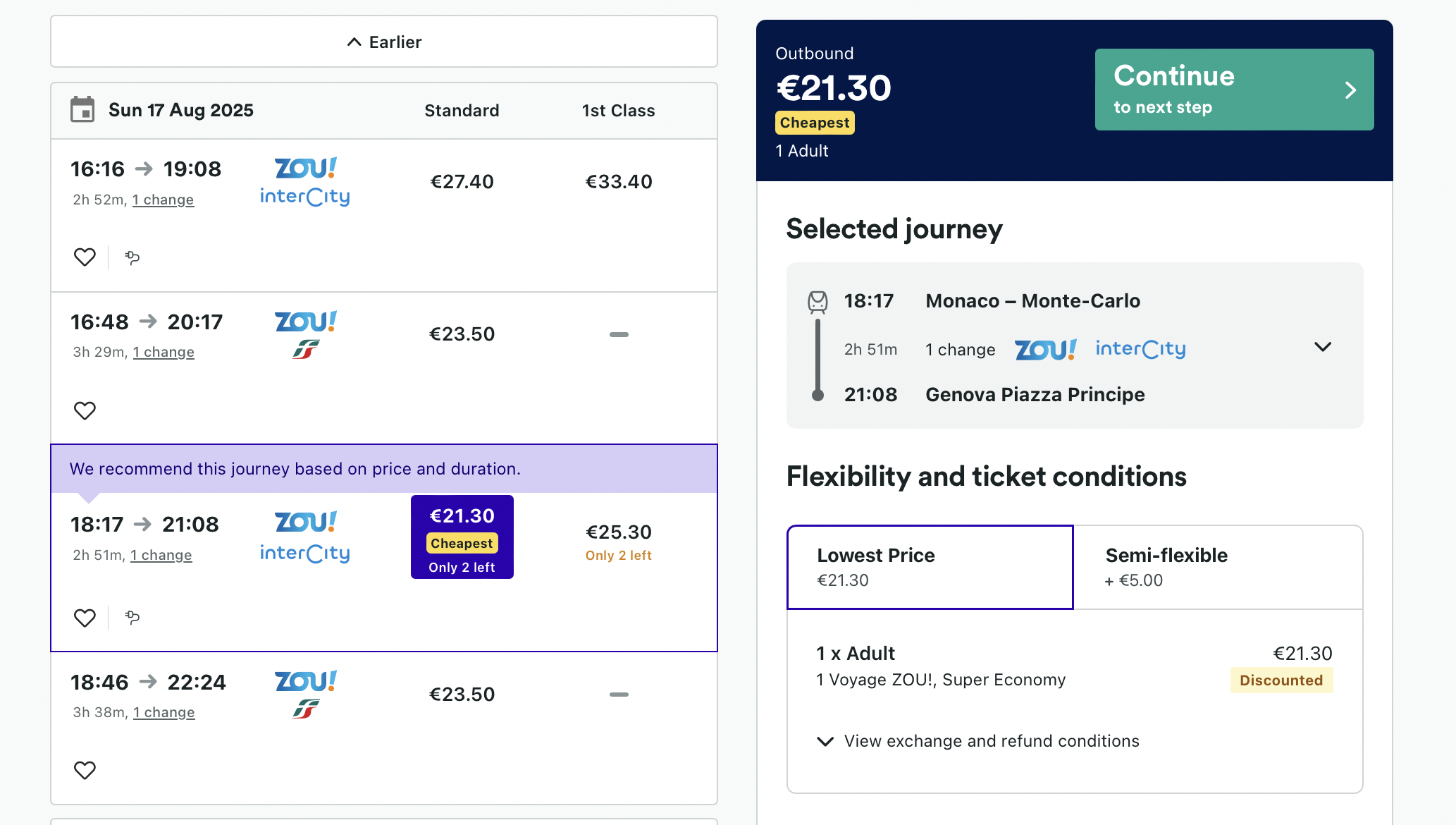
Task: Select €23.50 Standard fare for 18:46 train
Action: [462, 695]
